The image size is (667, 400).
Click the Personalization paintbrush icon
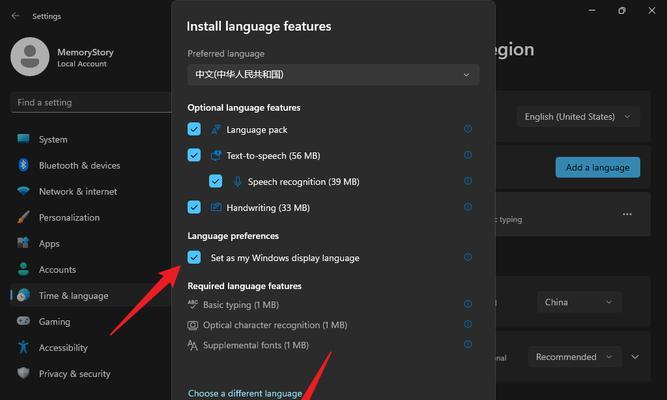coord(23,217)
